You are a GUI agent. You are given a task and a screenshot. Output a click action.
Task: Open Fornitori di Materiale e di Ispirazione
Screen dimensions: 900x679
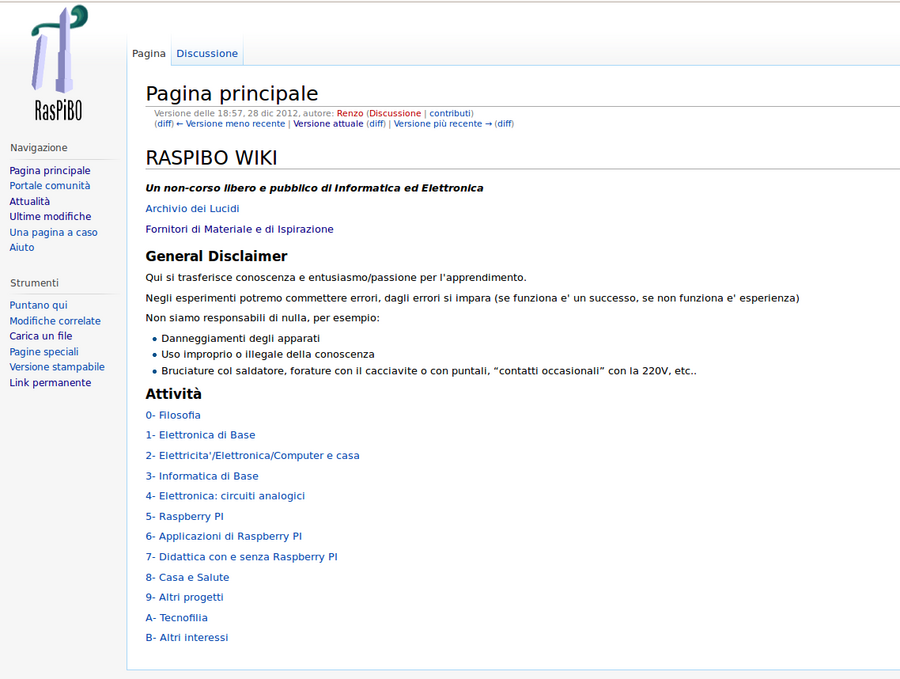[x=239, y=229]
